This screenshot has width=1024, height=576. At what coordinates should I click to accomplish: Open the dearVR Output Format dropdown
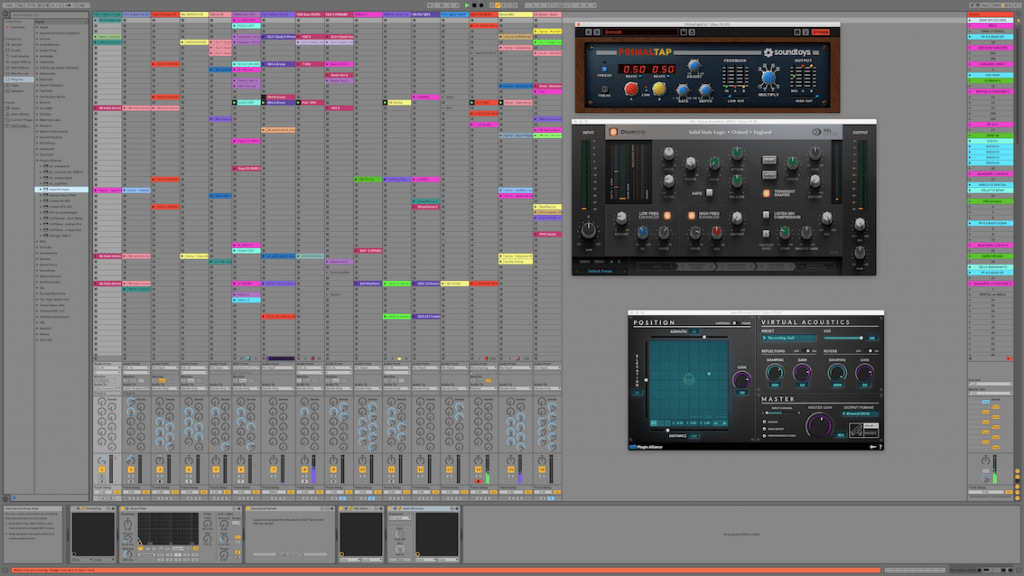click(x=861, y=414)
